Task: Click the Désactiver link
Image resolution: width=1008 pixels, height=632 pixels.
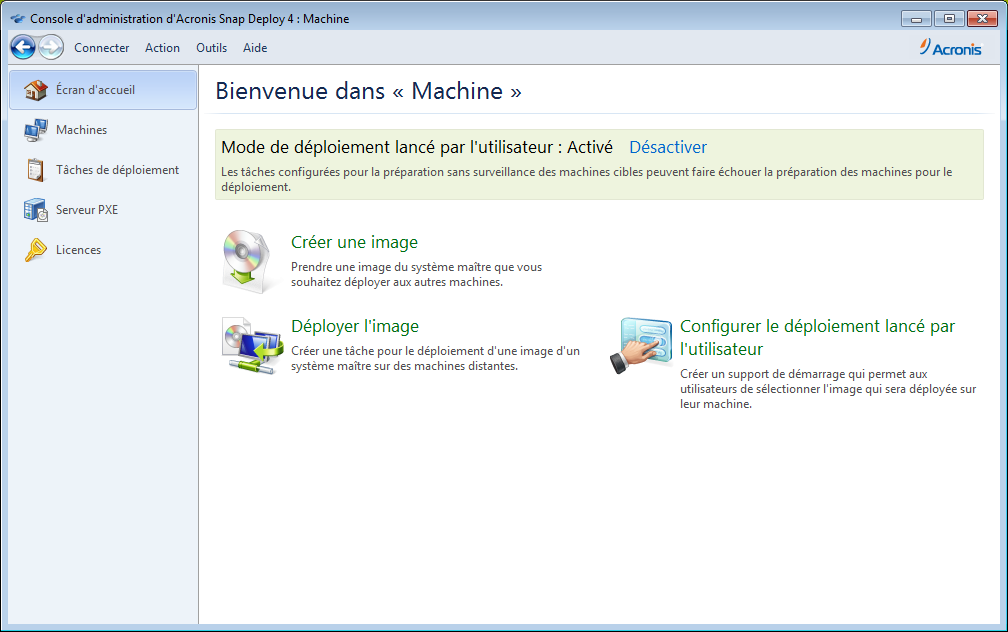Action: pyautogui.click(x=667, y=147)
